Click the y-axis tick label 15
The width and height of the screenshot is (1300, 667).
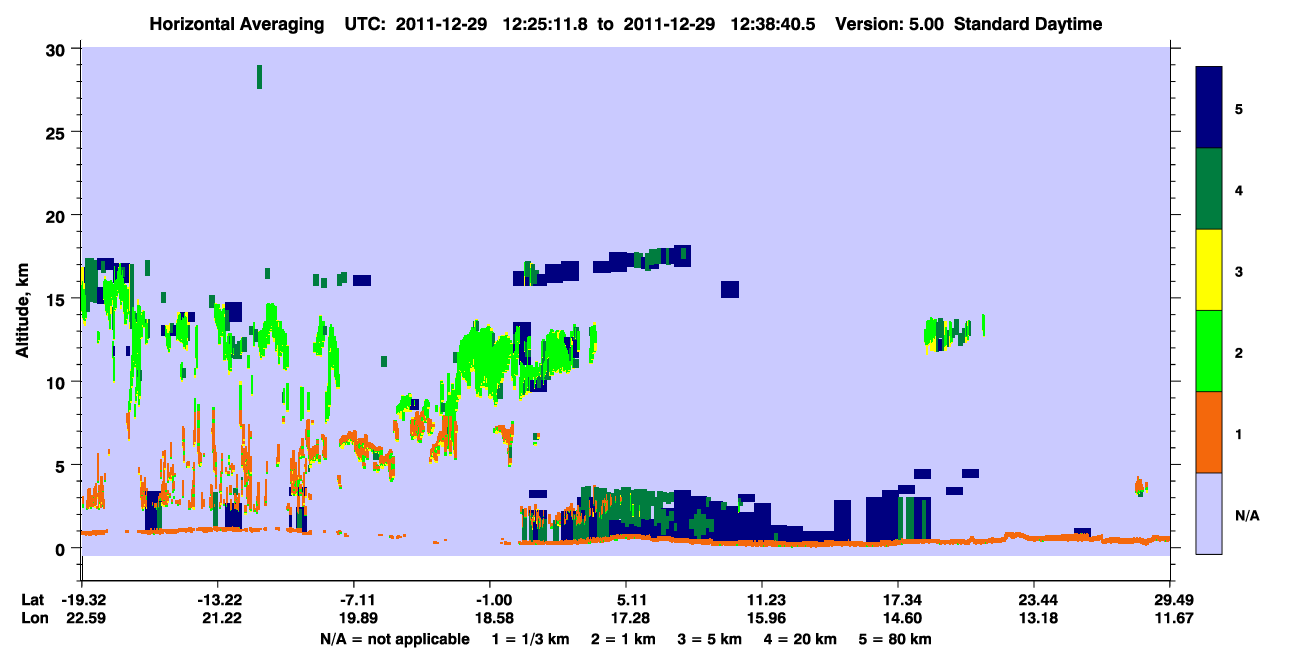pyautogui.click(x=57, y=299)
